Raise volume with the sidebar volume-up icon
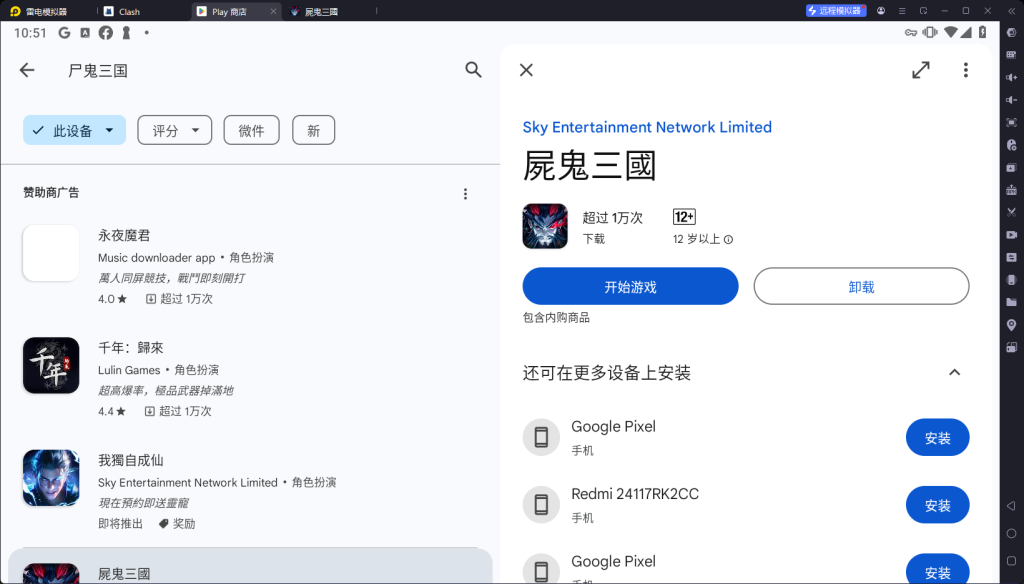Screen dimensions: 1024x584 (1012, 77)
